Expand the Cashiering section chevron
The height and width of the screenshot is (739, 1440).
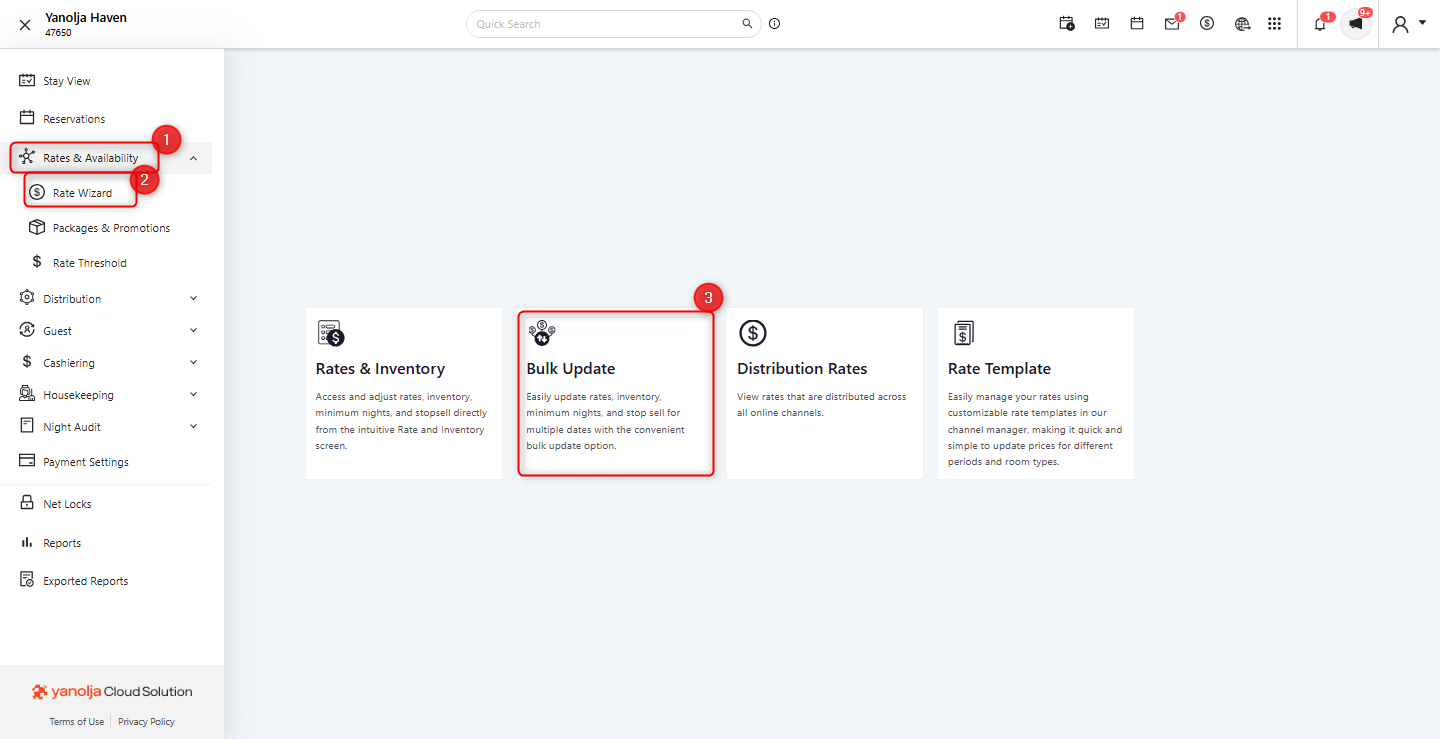[193, 362]
